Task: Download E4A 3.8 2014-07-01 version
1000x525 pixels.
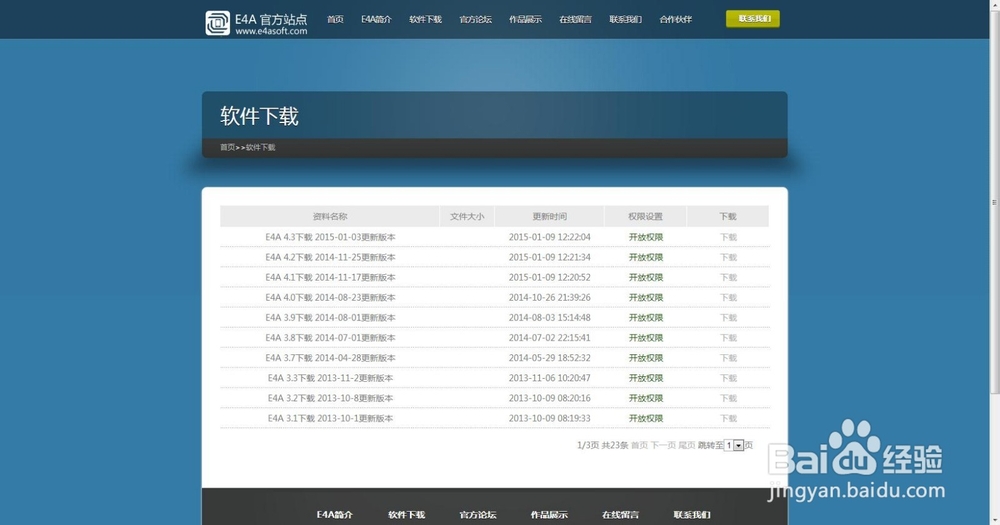Action: click(728, 337)
